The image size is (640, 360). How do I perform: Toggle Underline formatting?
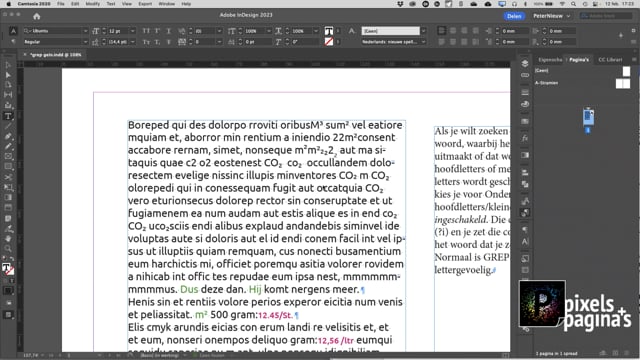[x=168, y=31]
